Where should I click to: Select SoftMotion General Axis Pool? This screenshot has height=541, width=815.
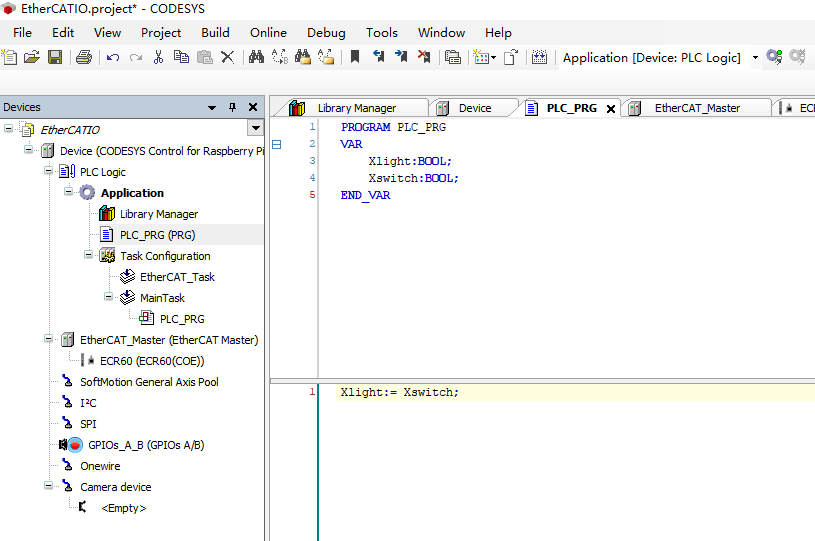pyautogui.click(x=149, y=382)
